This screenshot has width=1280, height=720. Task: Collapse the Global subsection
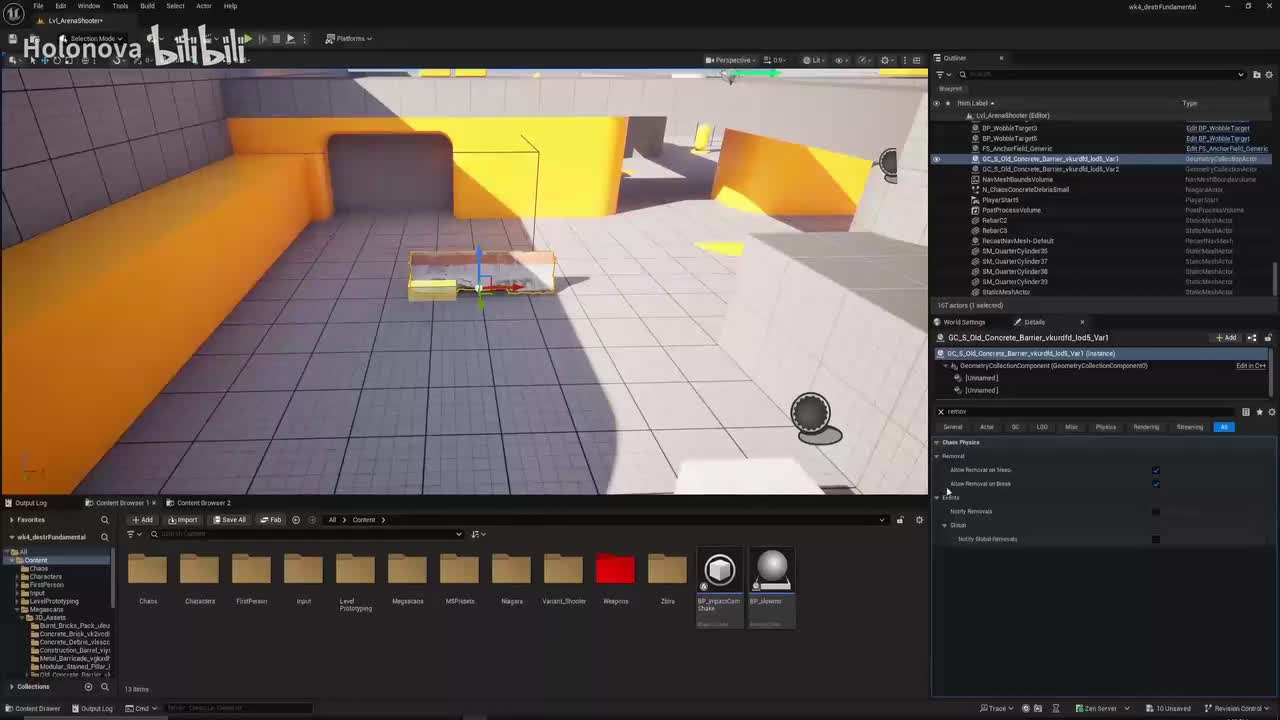coord(945,525)
